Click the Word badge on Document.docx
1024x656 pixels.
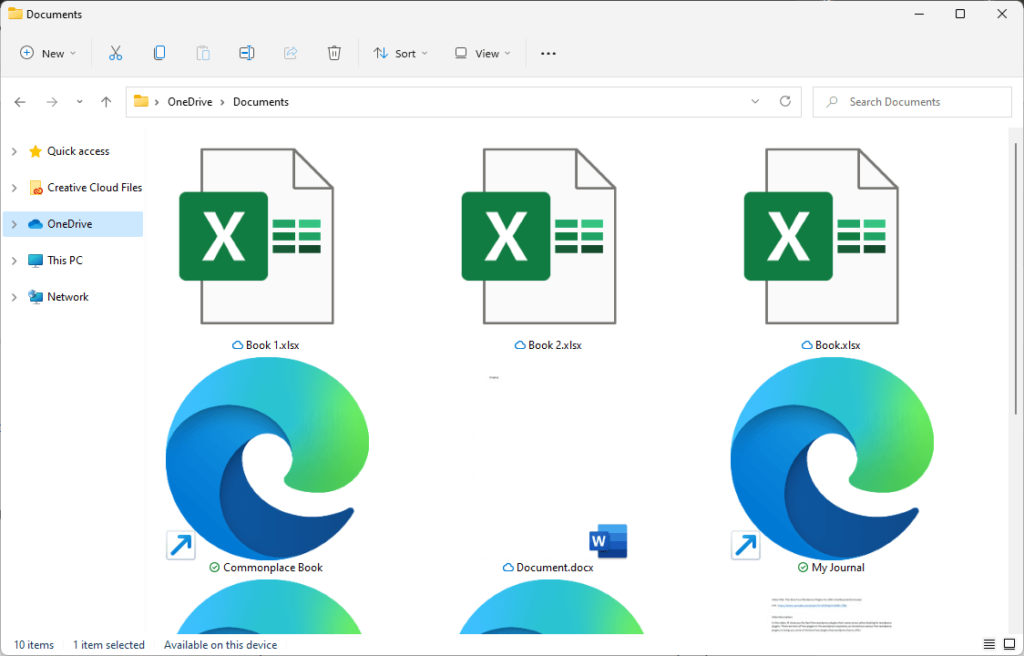[608, 541]
